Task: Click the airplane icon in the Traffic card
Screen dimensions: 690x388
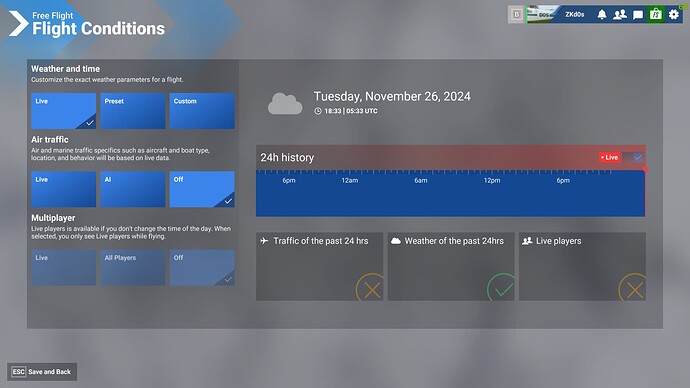Action: pyautogui.click(x=264, y=241)
